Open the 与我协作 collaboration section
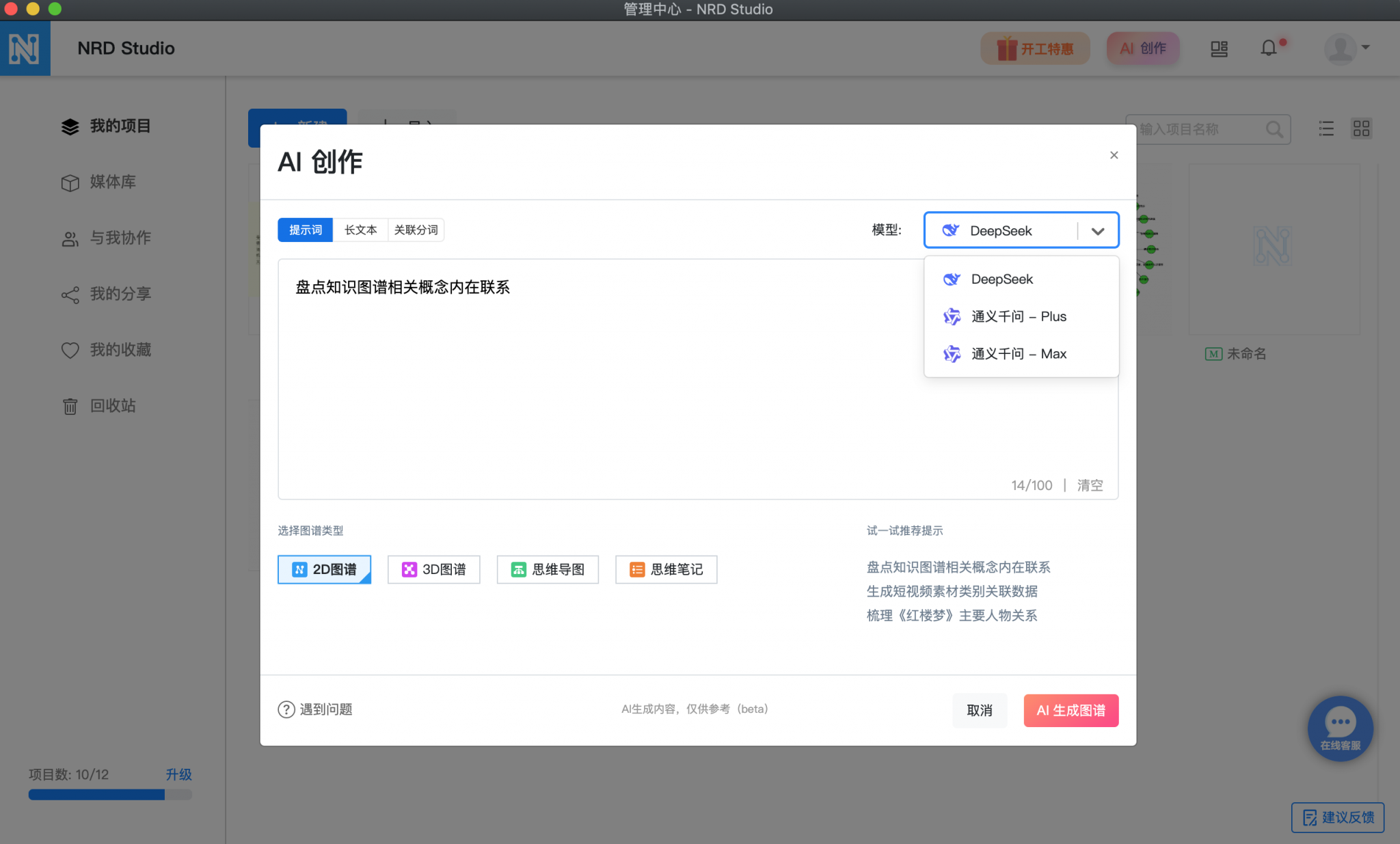 tap(120, 239)
